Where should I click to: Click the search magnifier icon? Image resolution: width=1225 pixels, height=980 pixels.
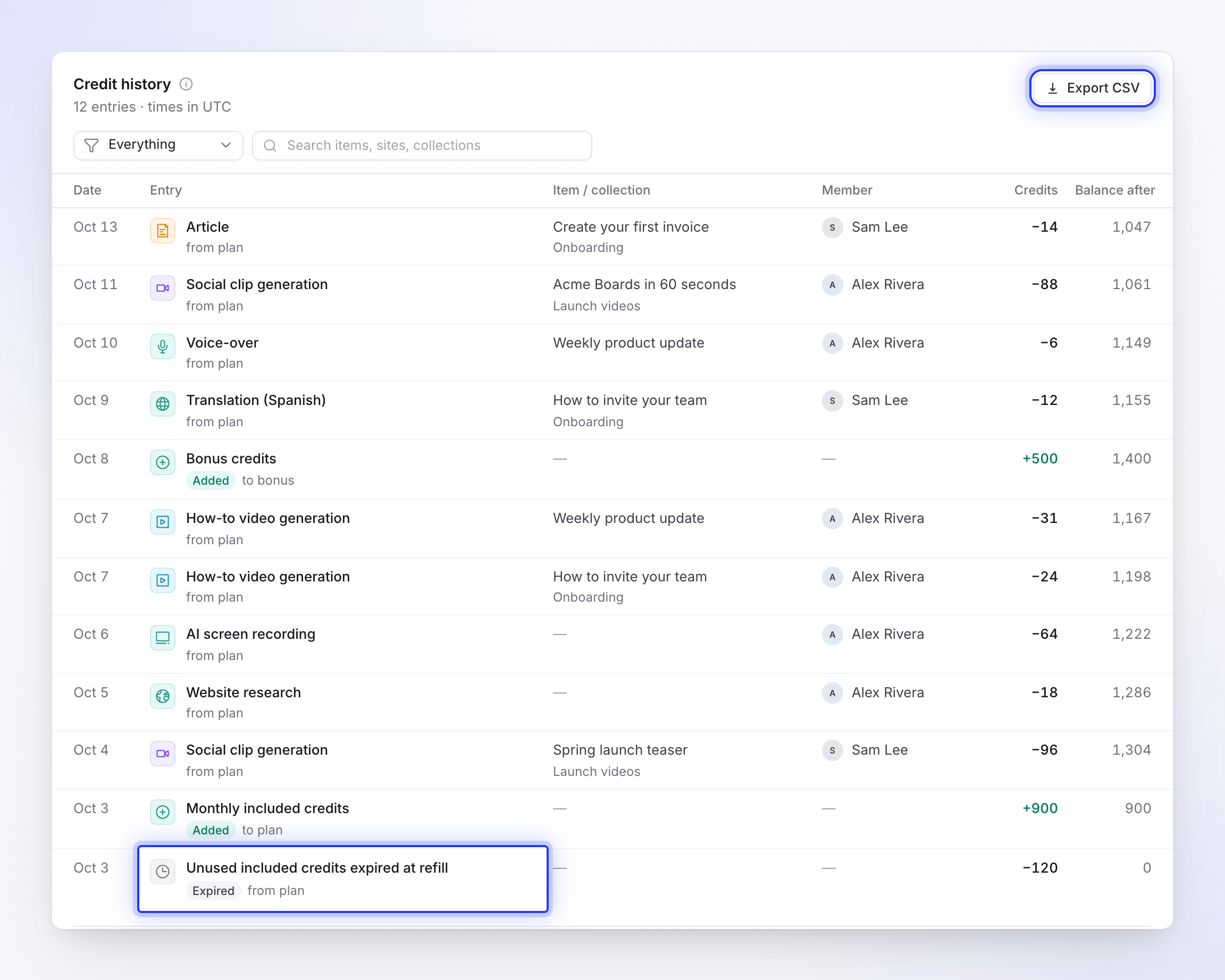coord(271,146)
